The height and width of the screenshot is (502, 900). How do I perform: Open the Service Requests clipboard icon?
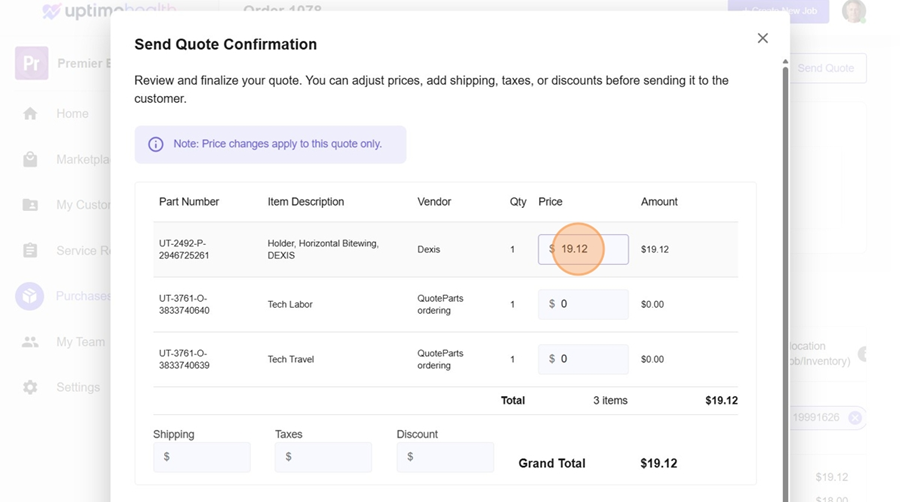coord(30,251)
